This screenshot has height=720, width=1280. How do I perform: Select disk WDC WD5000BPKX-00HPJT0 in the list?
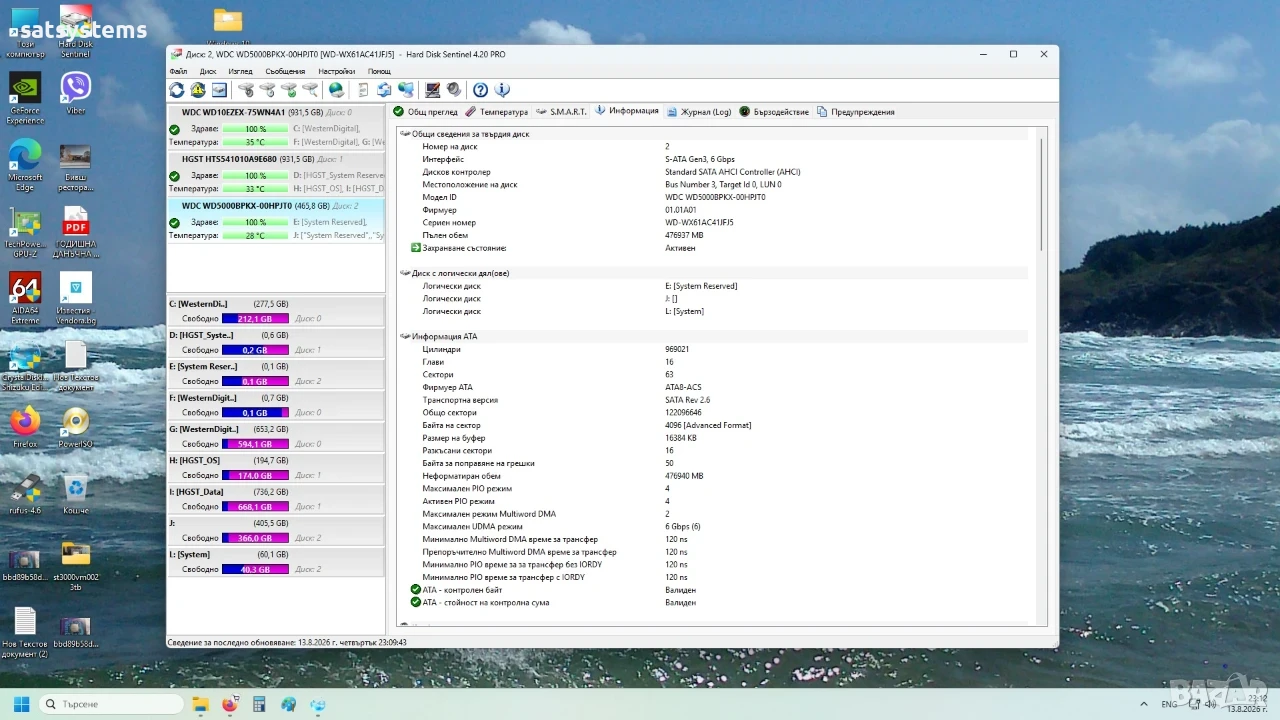[275, 221]
